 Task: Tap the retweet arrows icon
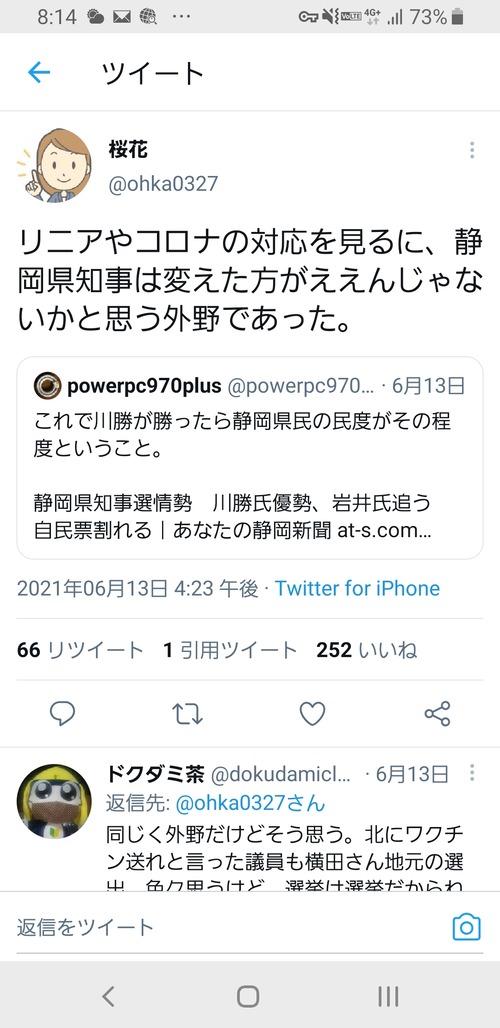pos(187,713)
